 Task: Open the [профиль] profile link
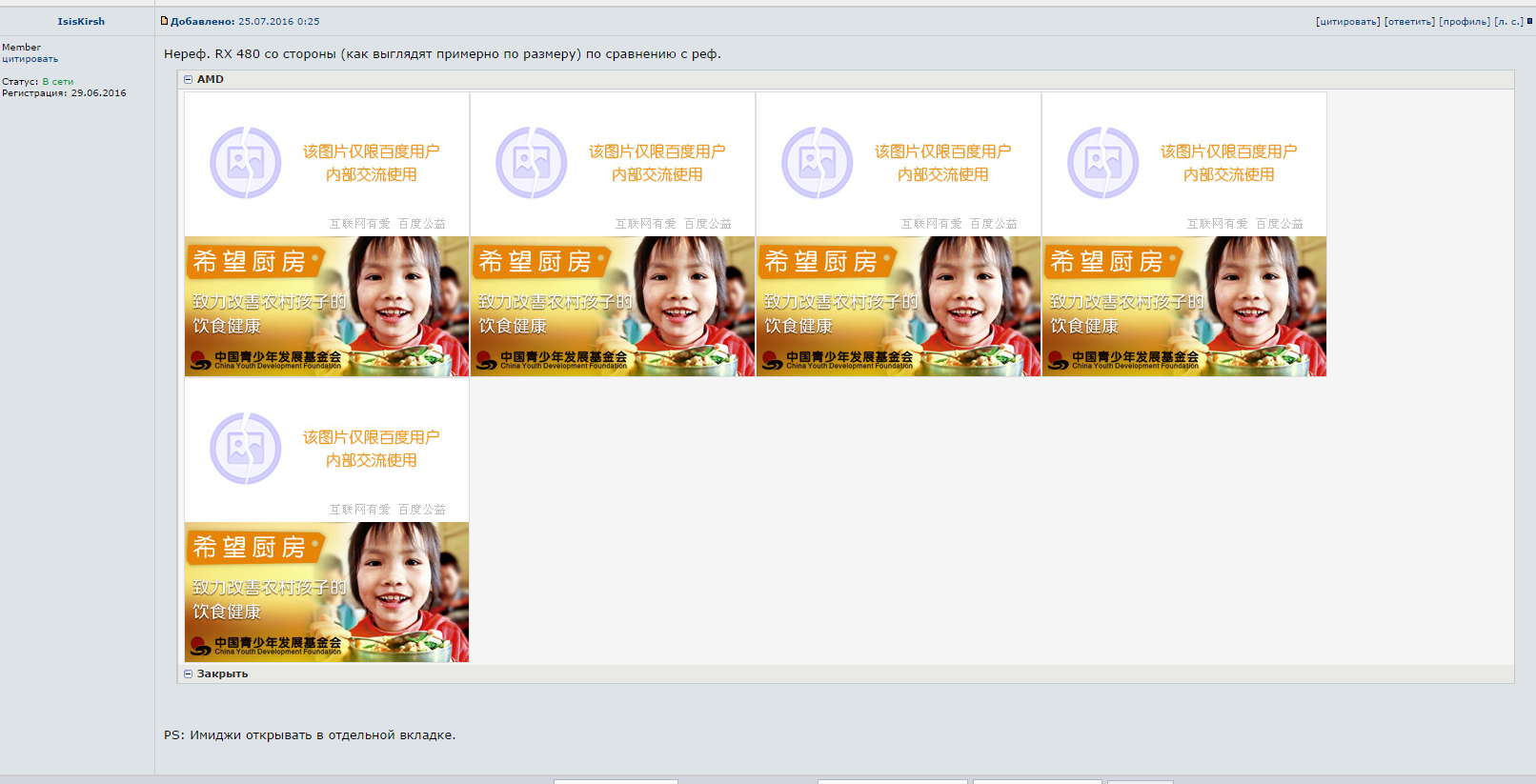click(1465, 21)
